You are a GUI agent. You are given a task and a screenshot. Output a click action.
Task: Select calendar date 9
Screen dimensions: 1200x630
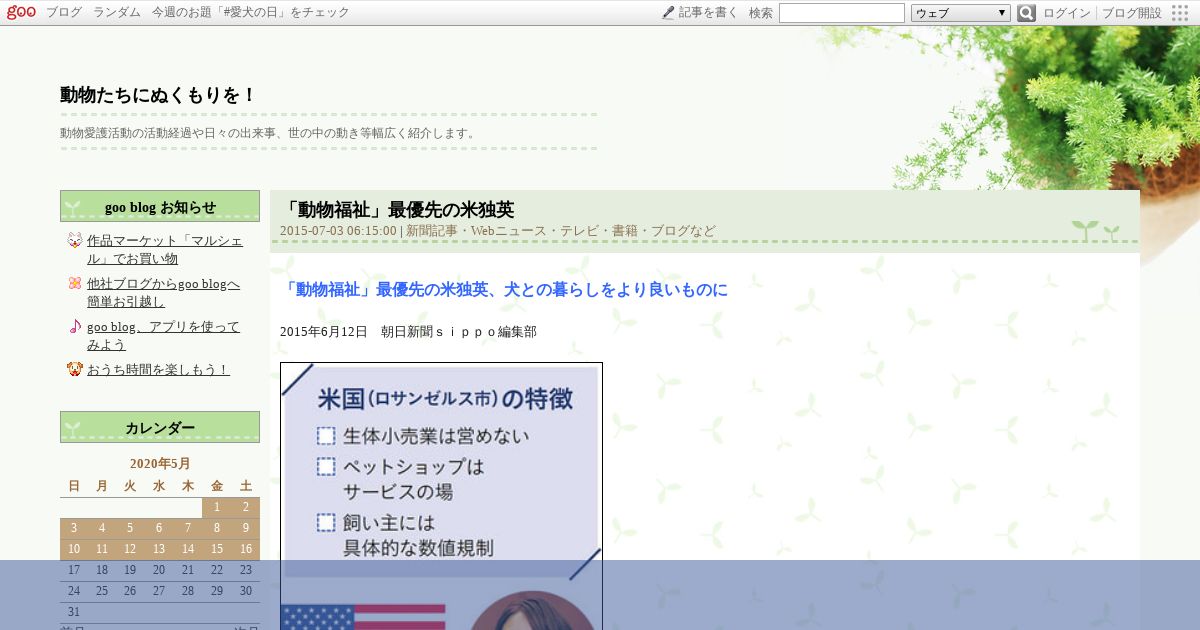click(x=245, y=528)
